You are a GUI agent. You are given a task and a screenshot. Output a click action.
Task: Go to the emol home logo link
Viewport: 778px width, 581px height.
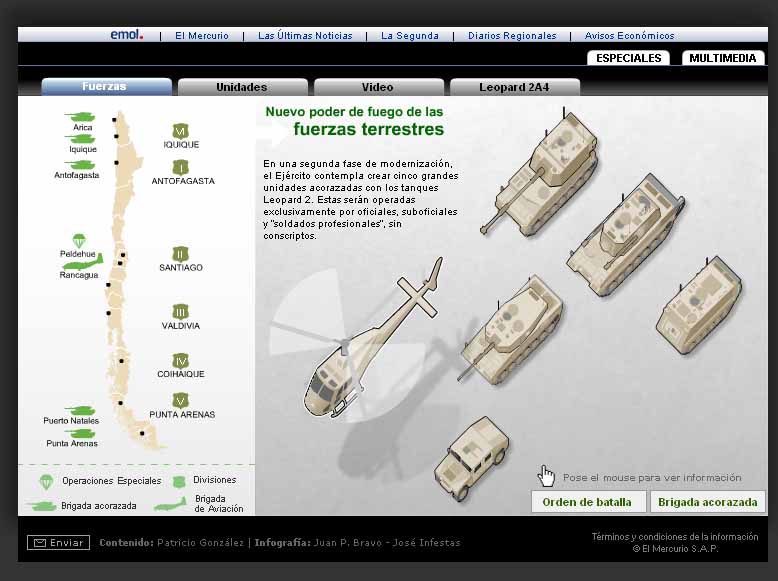pos(127,35)
